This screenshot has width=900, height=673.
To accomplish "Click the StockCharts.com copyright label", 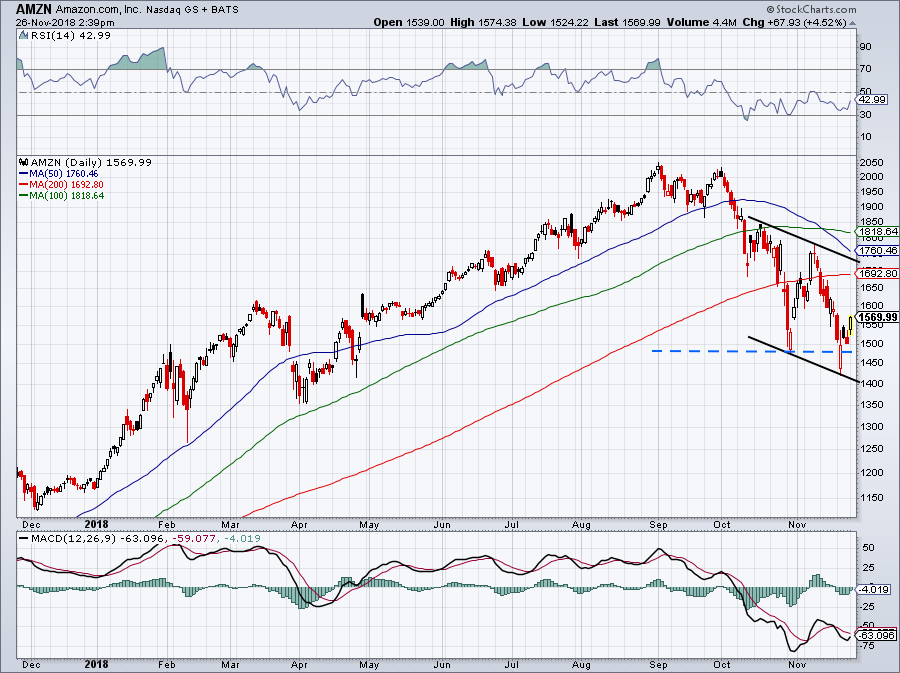I will (x=811, y=9).
